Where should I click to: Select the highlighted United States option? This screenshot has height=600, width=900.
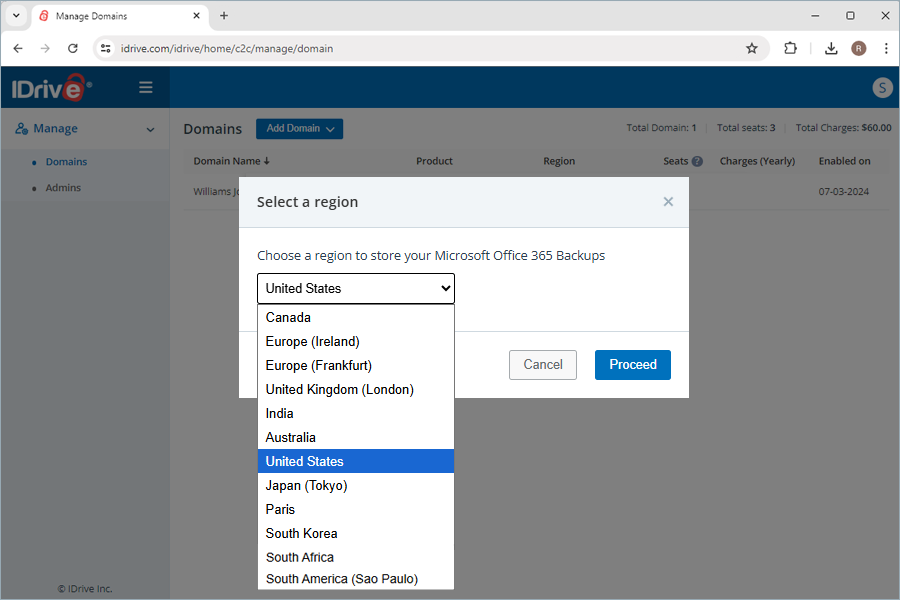click(356, 461)
